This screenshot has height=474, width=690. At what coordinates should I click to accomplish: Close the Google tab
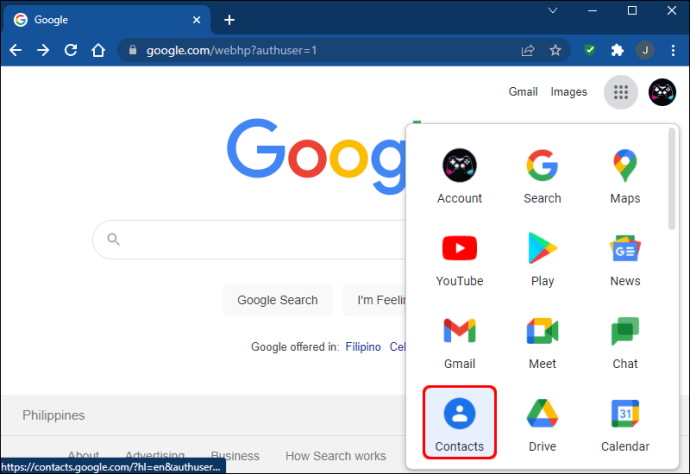[x=196, y=20]
